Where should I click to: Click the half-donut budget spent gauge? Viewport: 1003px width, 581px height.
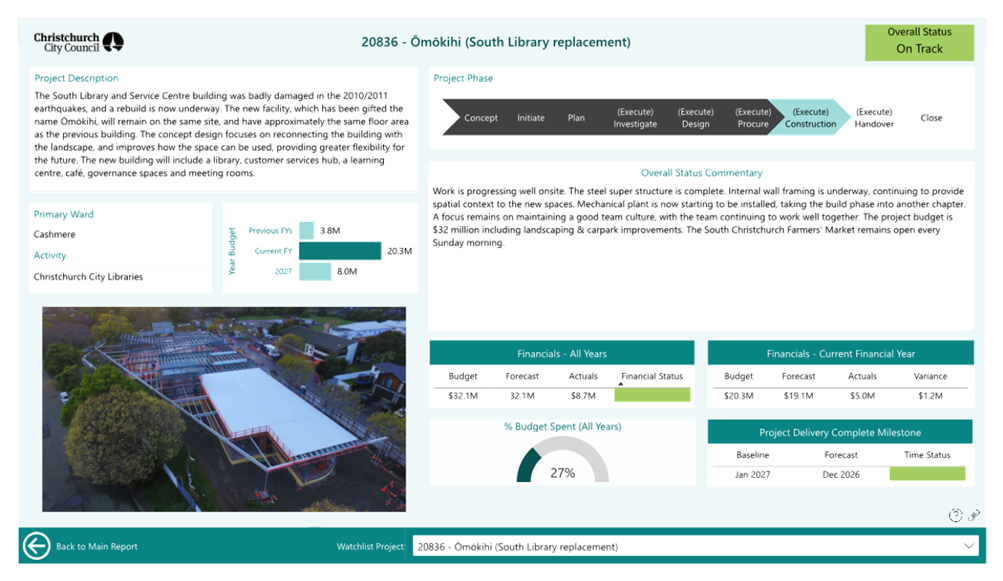pos(562,461)
